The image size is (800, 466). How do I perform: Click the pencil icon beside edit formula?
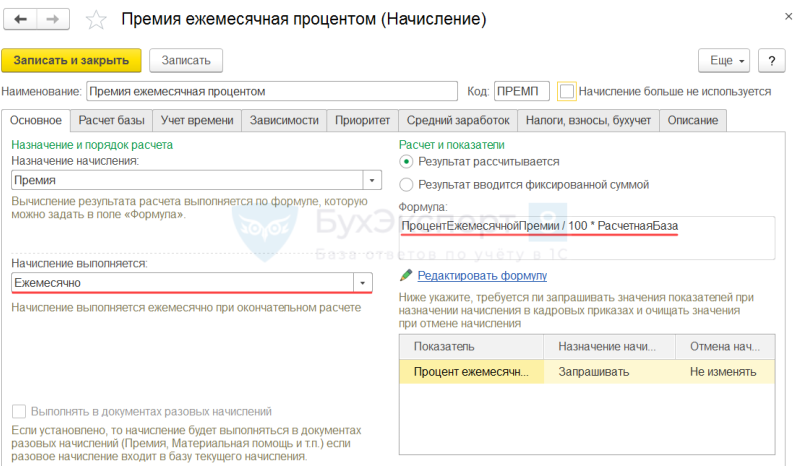[406, 275]
